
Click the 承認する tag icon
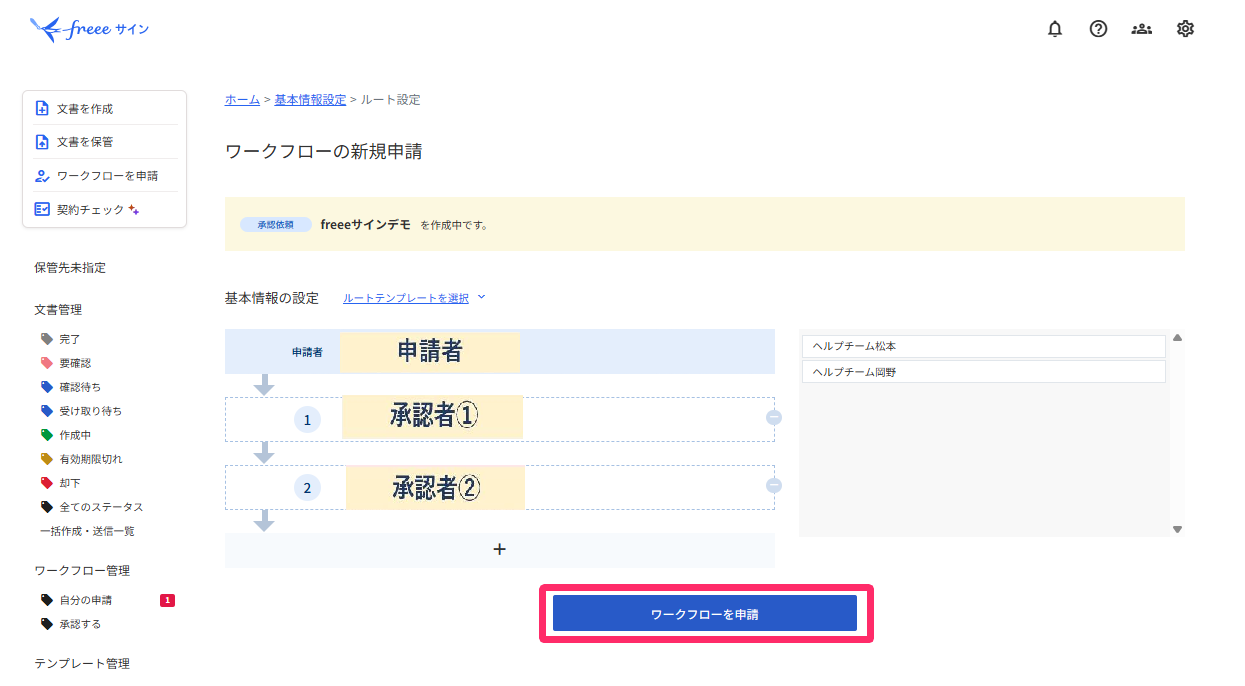pos(46,624)
